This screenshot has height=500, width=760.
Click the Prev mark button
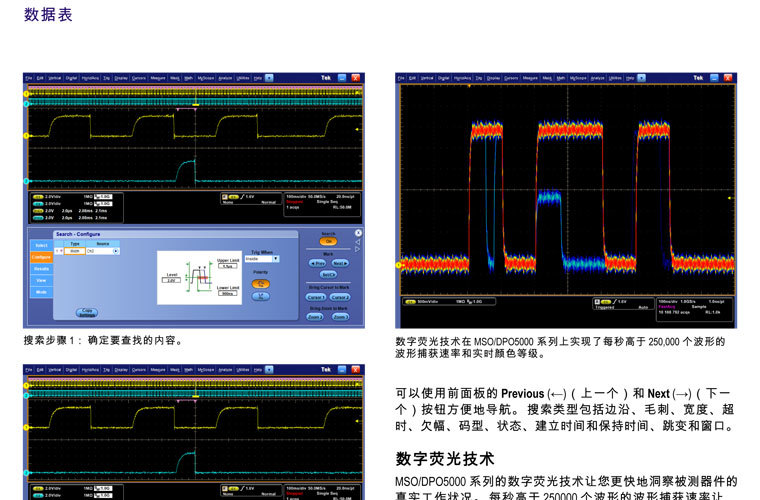click(317, 264)
